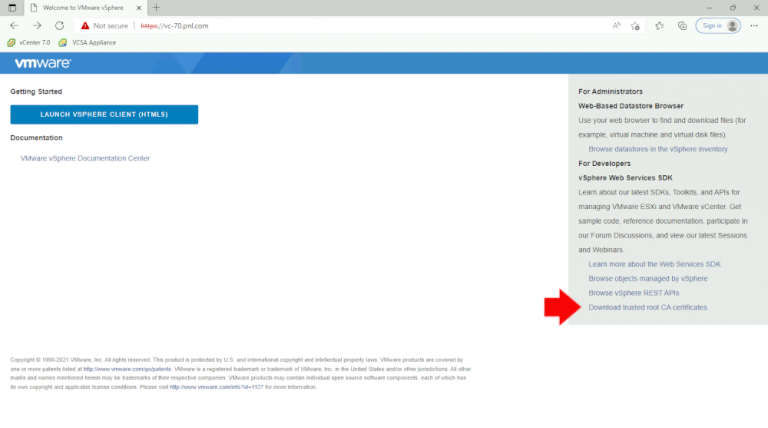Open browser Settings and more menu
The height and width of the screenshot is (428, 768).
[754, 25]
